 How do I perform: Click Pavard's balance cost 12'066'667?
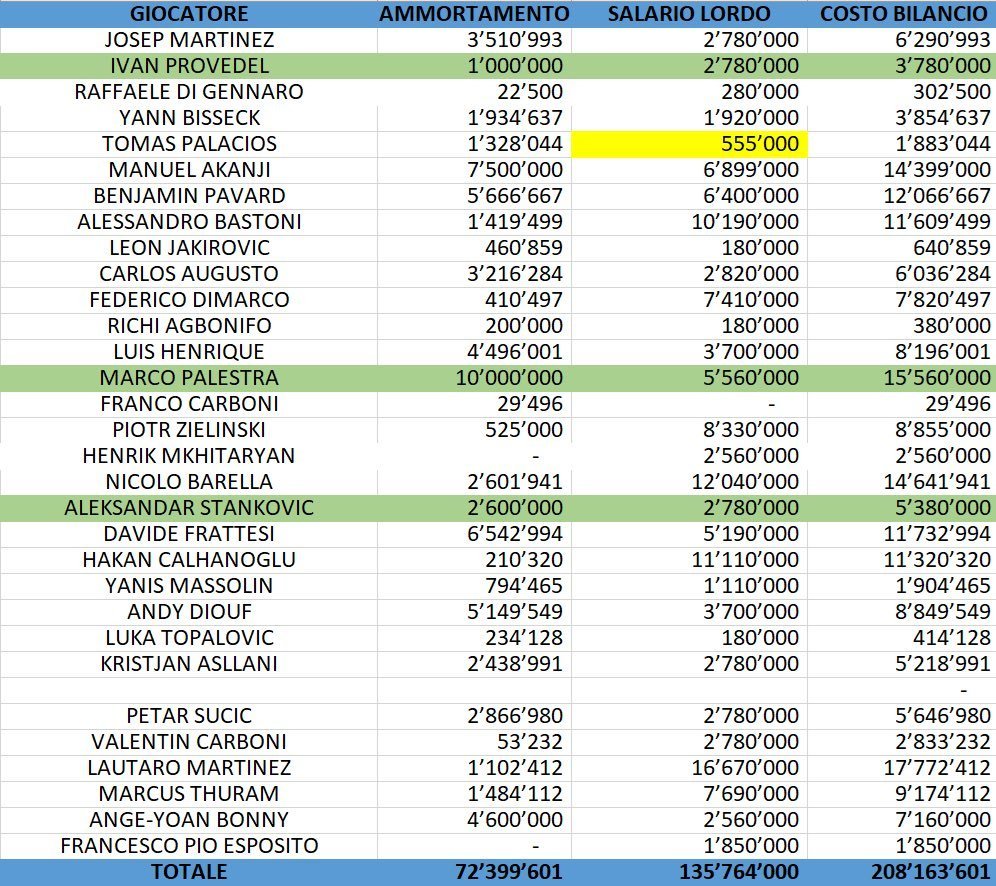point(902,196)
